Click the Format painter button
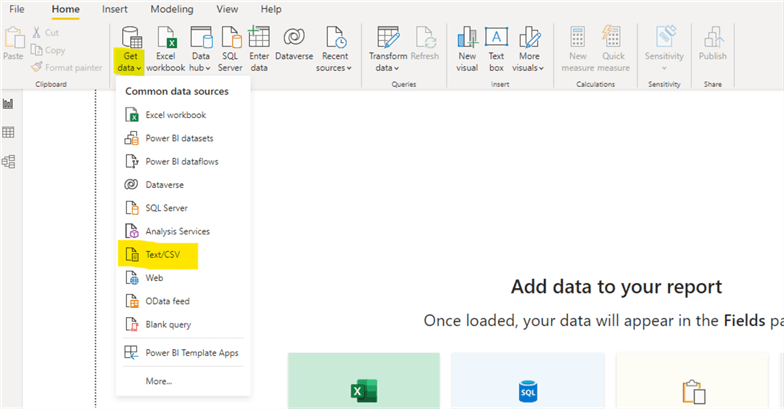784x409 pixels. tap(66, 67)
